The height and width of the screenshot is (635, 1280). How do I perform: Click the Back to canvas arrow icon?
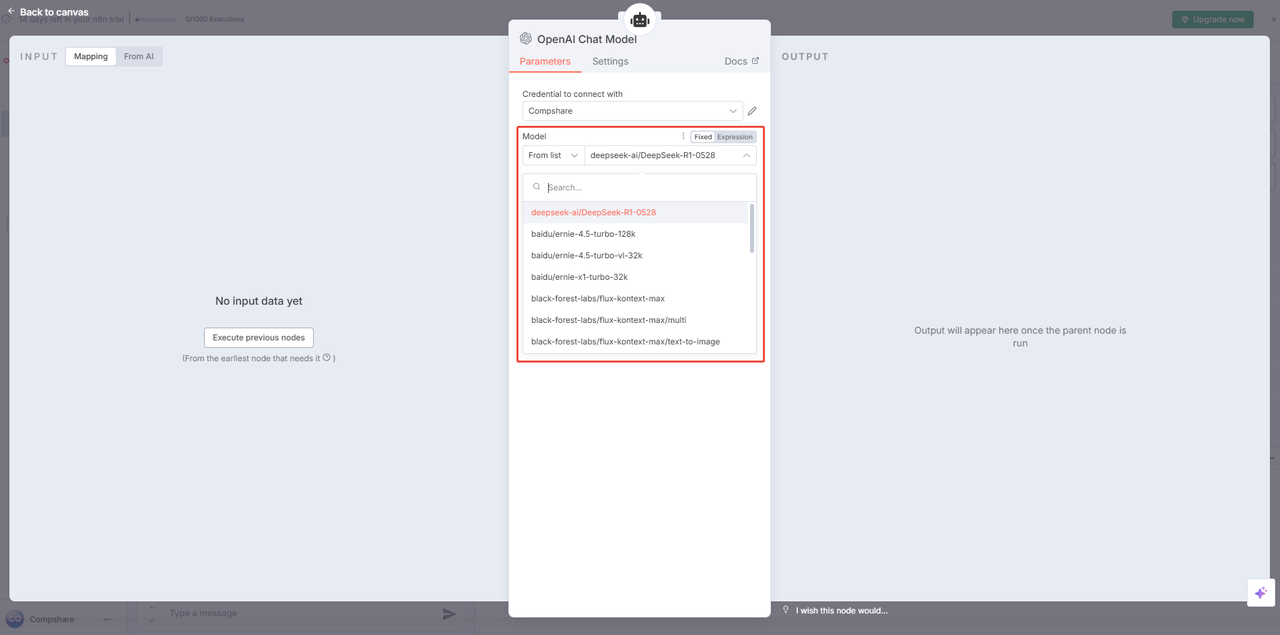pyautogui.click(x=11, y=12)
